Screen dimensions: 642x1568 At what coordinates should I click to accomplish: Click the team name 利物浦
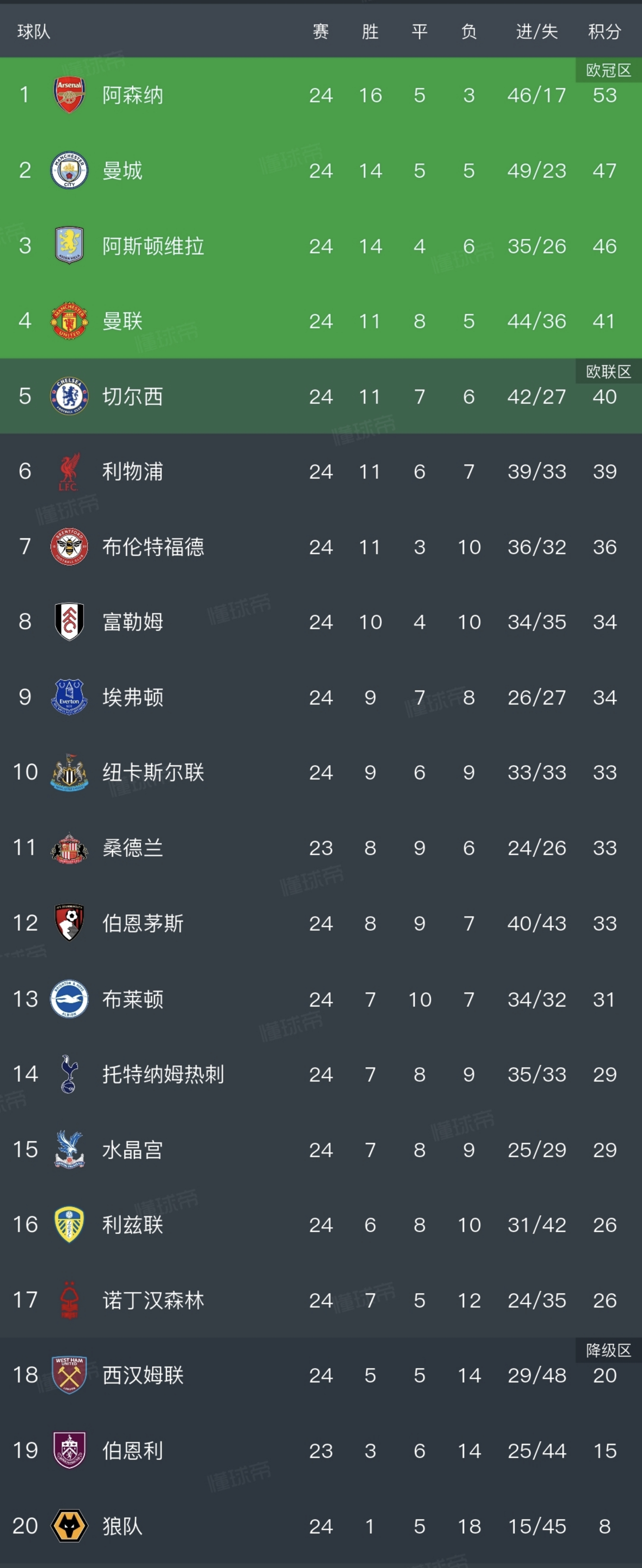click(133, 472)
